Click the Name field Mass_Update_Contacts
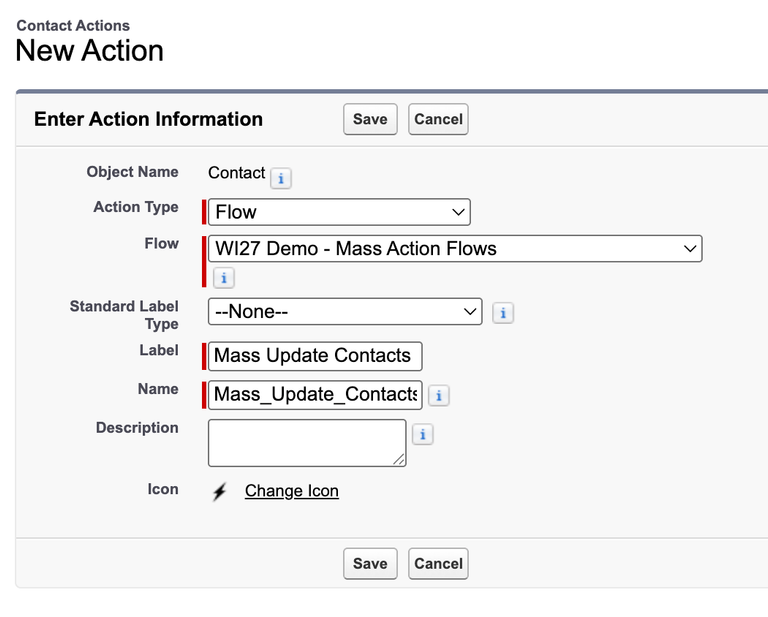The image size is (768, 617). click(x=315, y=395)
